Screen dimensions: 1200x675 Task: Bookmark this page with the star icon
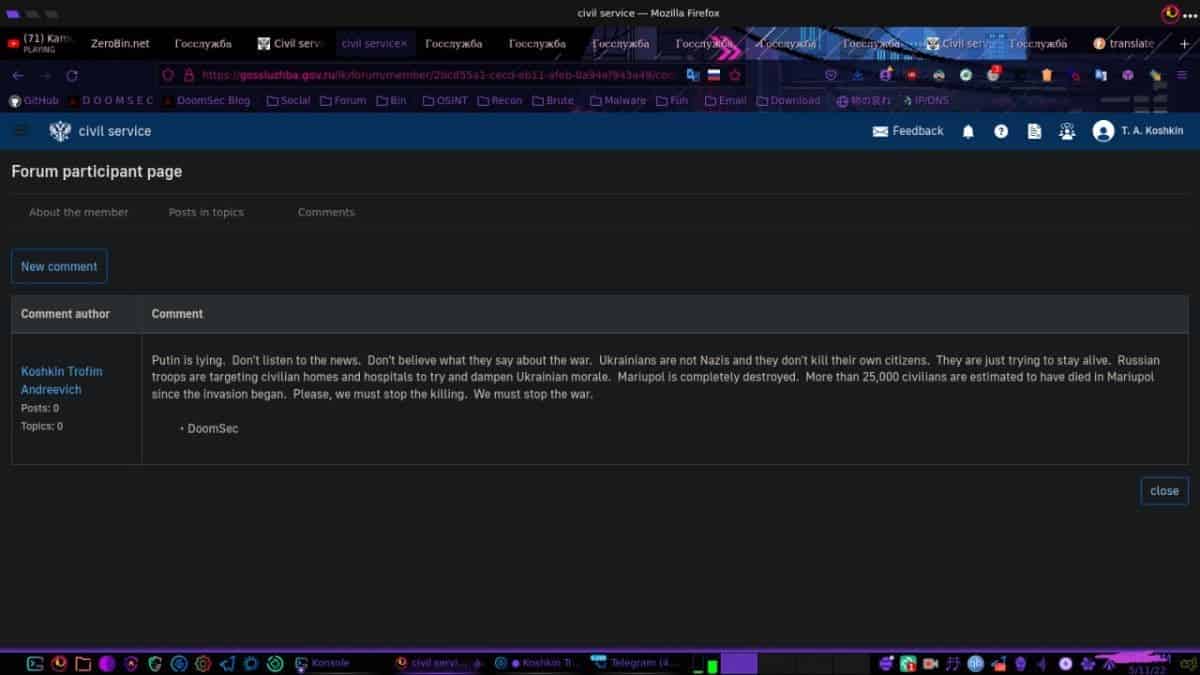pyautogui.click(x=736, y=75)
